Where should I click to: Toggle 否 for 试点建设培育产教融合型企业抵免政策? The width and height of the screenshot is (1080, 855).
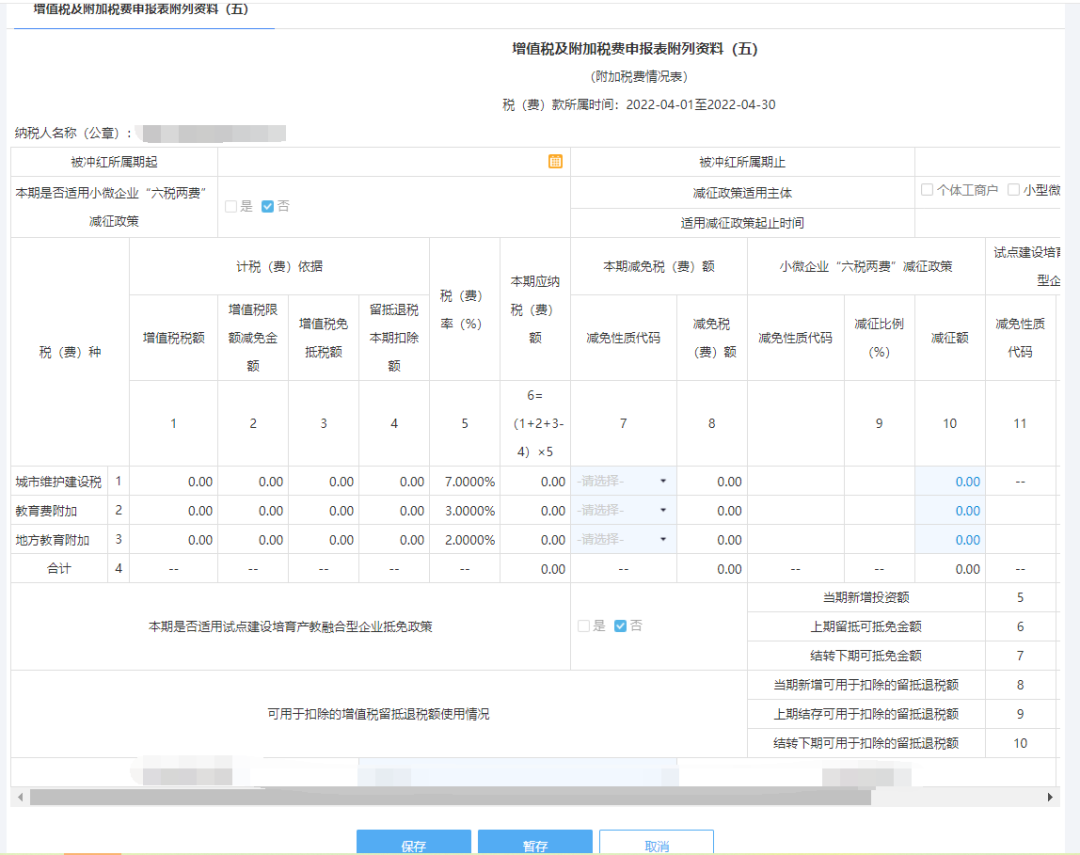620,626
